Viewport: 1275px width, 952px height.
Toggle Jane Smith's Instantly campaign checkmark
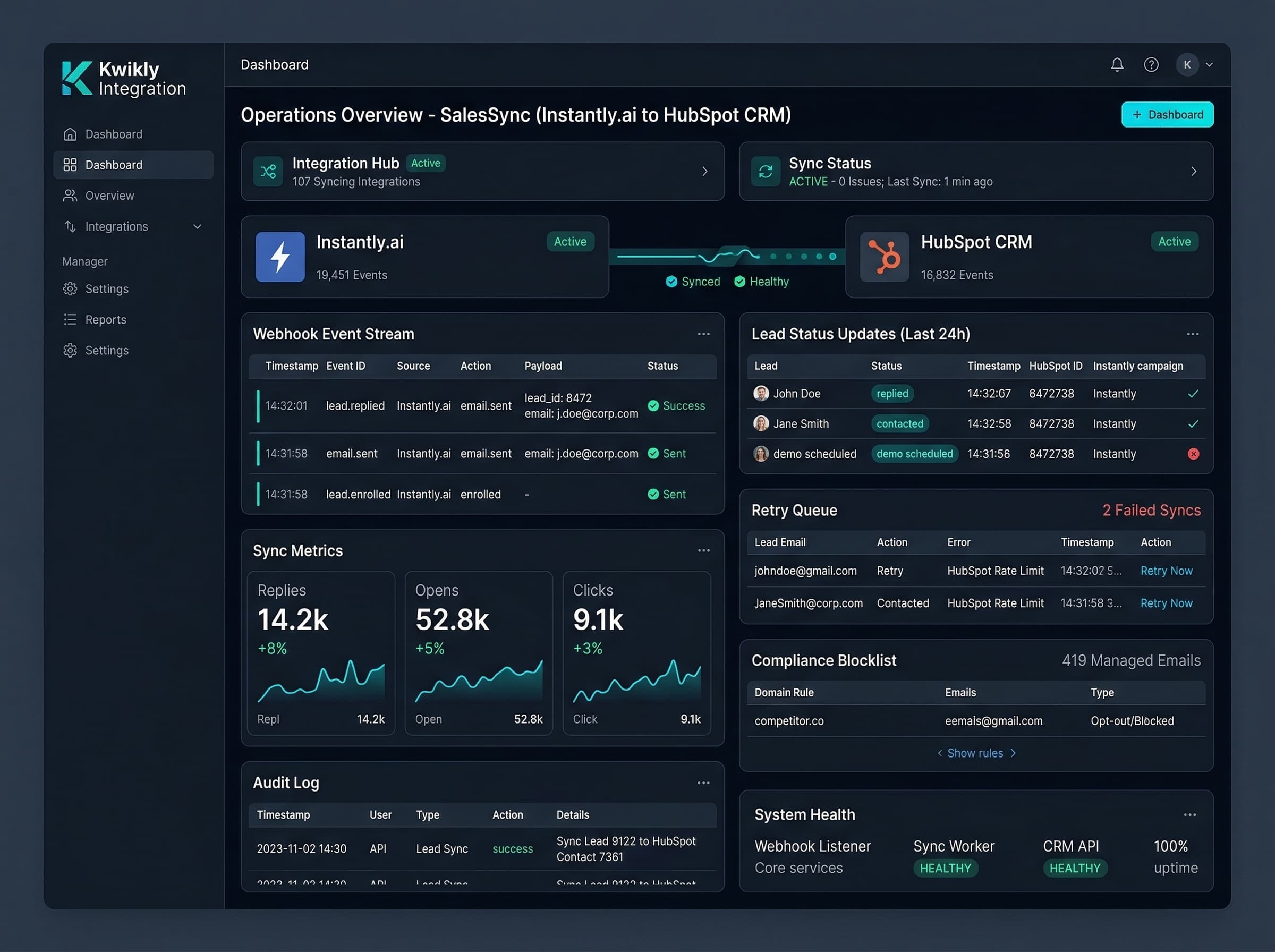1193,423
